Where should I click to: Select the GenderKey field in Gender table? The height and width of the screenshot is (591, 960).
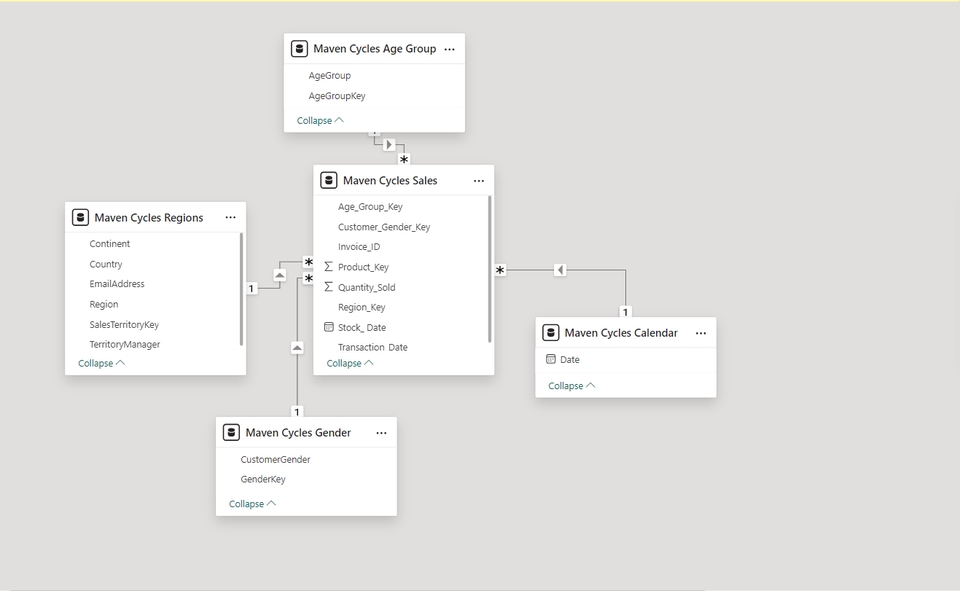263,479
